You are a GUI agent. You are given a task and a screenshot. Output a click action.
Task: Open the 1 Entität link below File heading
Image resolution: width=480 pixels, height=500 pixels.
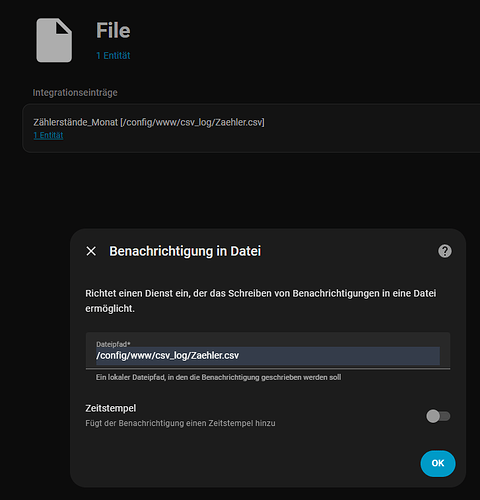(x=113, y=55)
